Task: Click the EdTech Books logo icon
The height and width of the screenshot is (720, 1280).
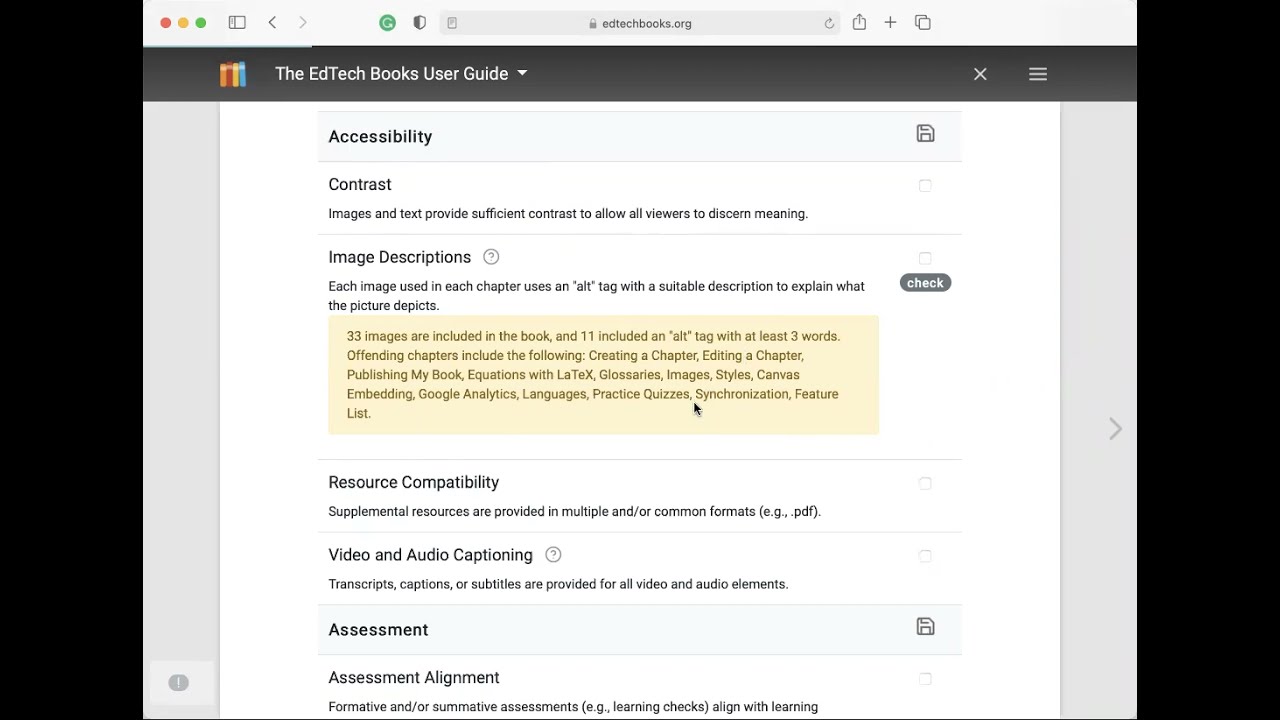Action: click(233, 74)
